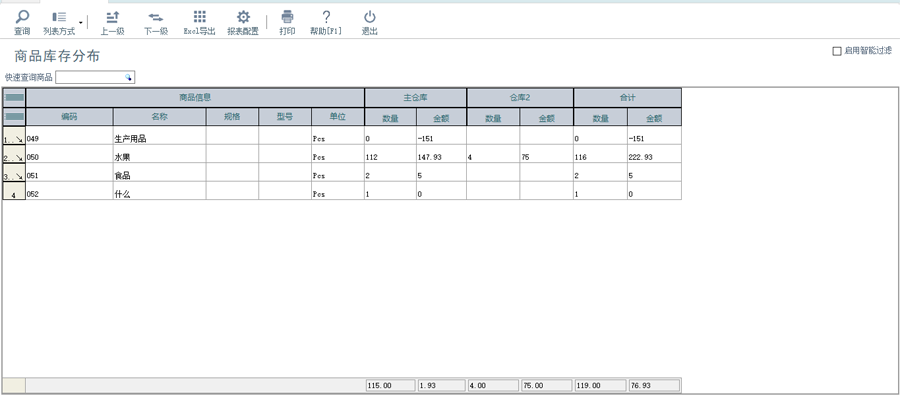Open the 列表方式 list mode icon
This screenshot has height=396, width=900.
click(x=59, y=17)
